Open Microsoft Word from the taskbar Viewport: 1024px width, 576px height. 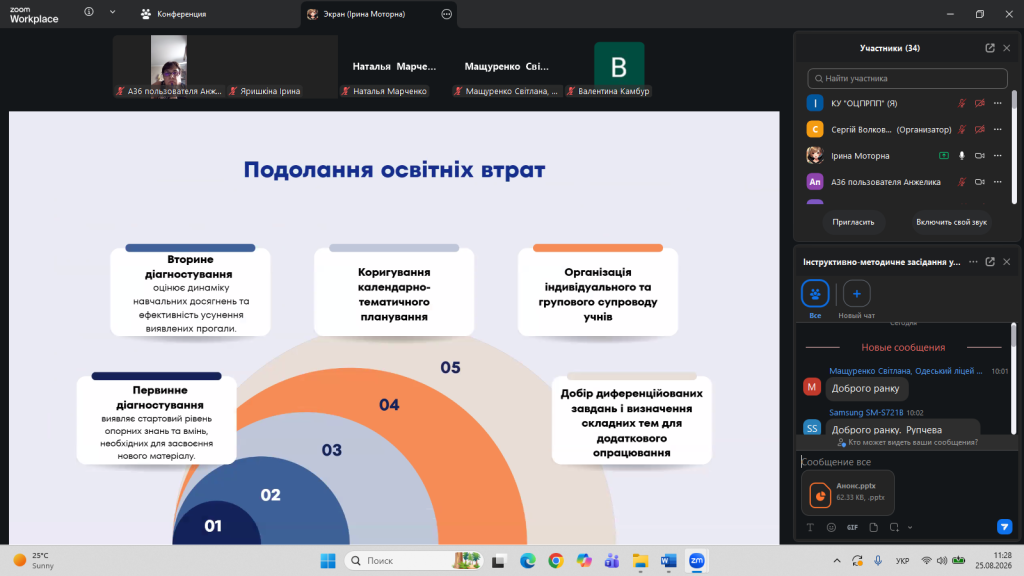[668, 560]
